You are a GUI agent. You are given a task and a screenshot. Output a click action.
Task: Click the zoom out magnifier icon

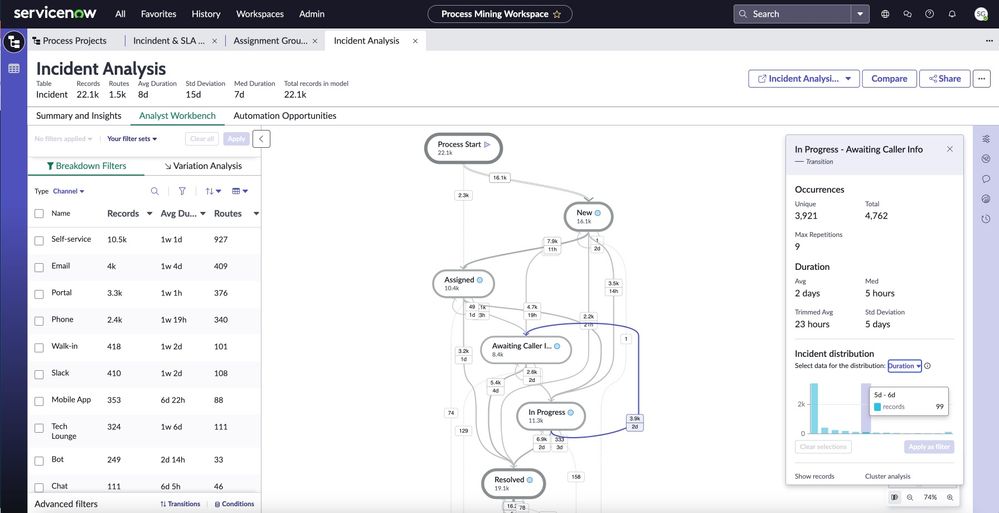910,497
